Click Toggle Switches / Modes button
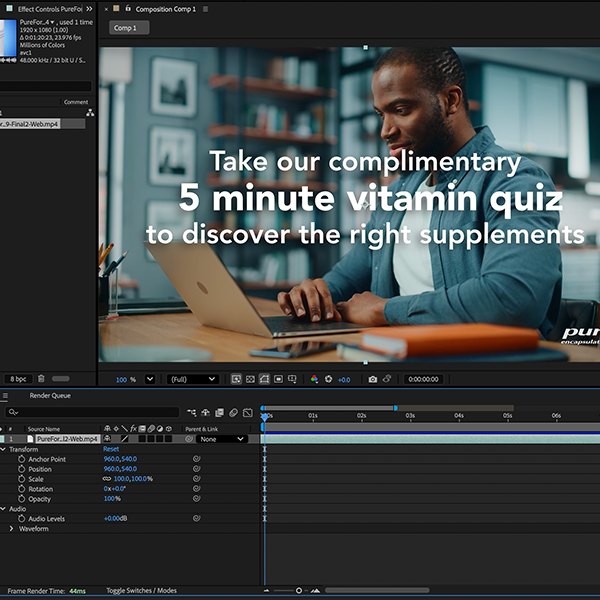The image size is (600, 600). point(141,591)
